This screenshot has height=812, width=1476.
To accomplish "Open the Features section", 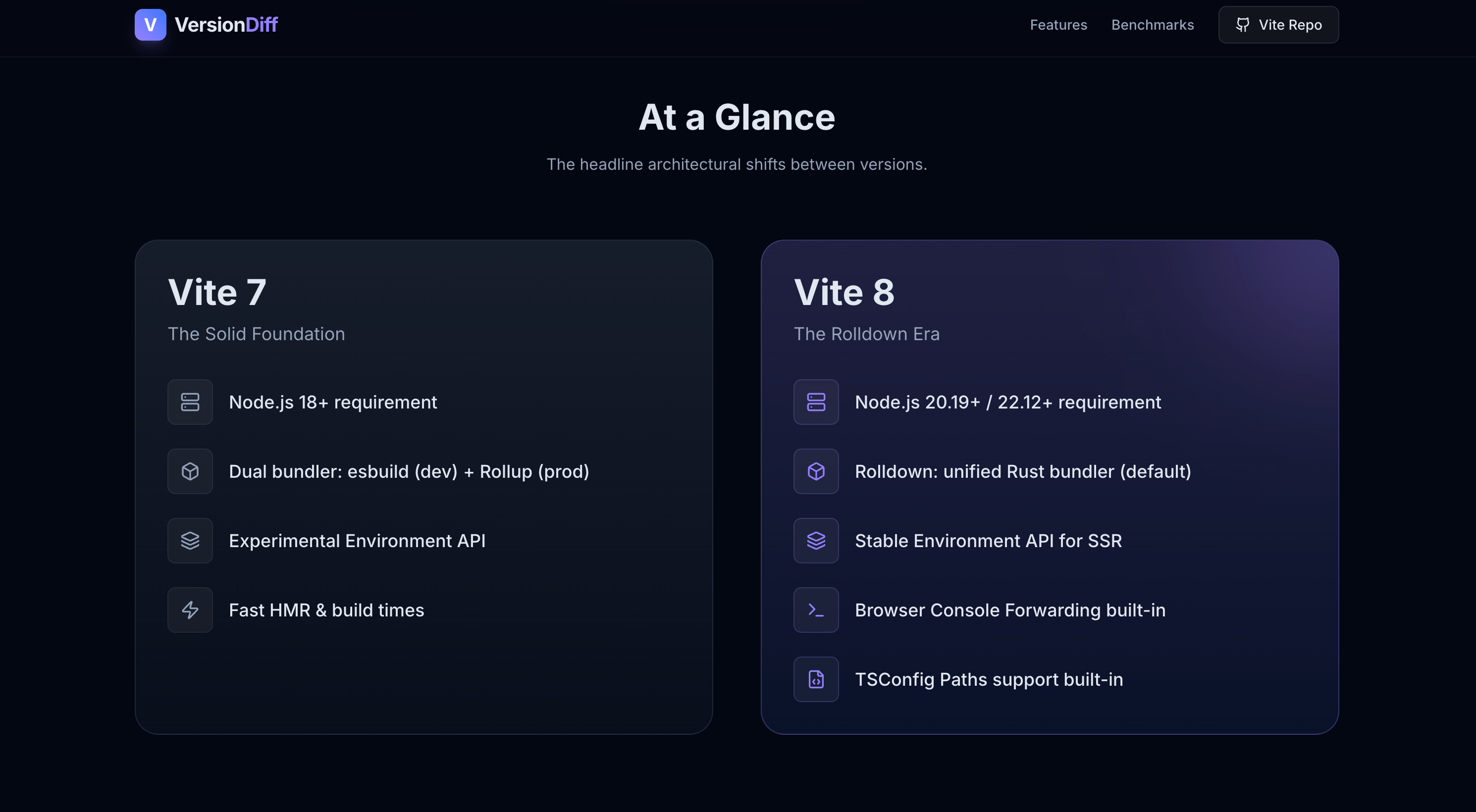I will coord(1058,25).
